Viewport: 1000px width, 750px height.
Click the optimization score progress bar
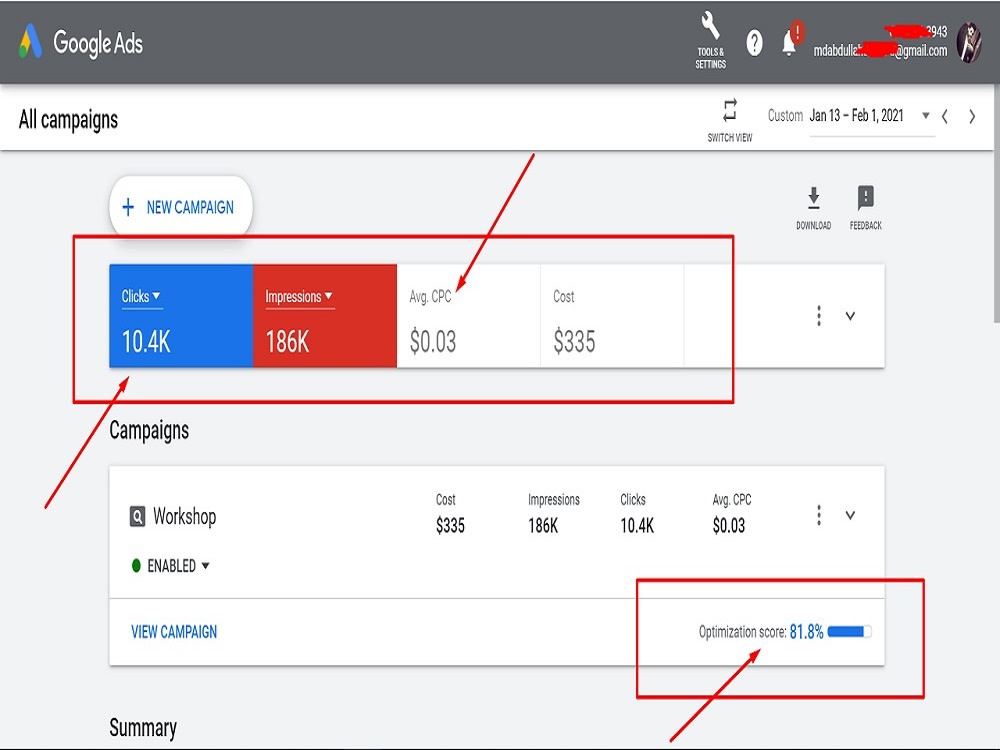pos(849,631)
